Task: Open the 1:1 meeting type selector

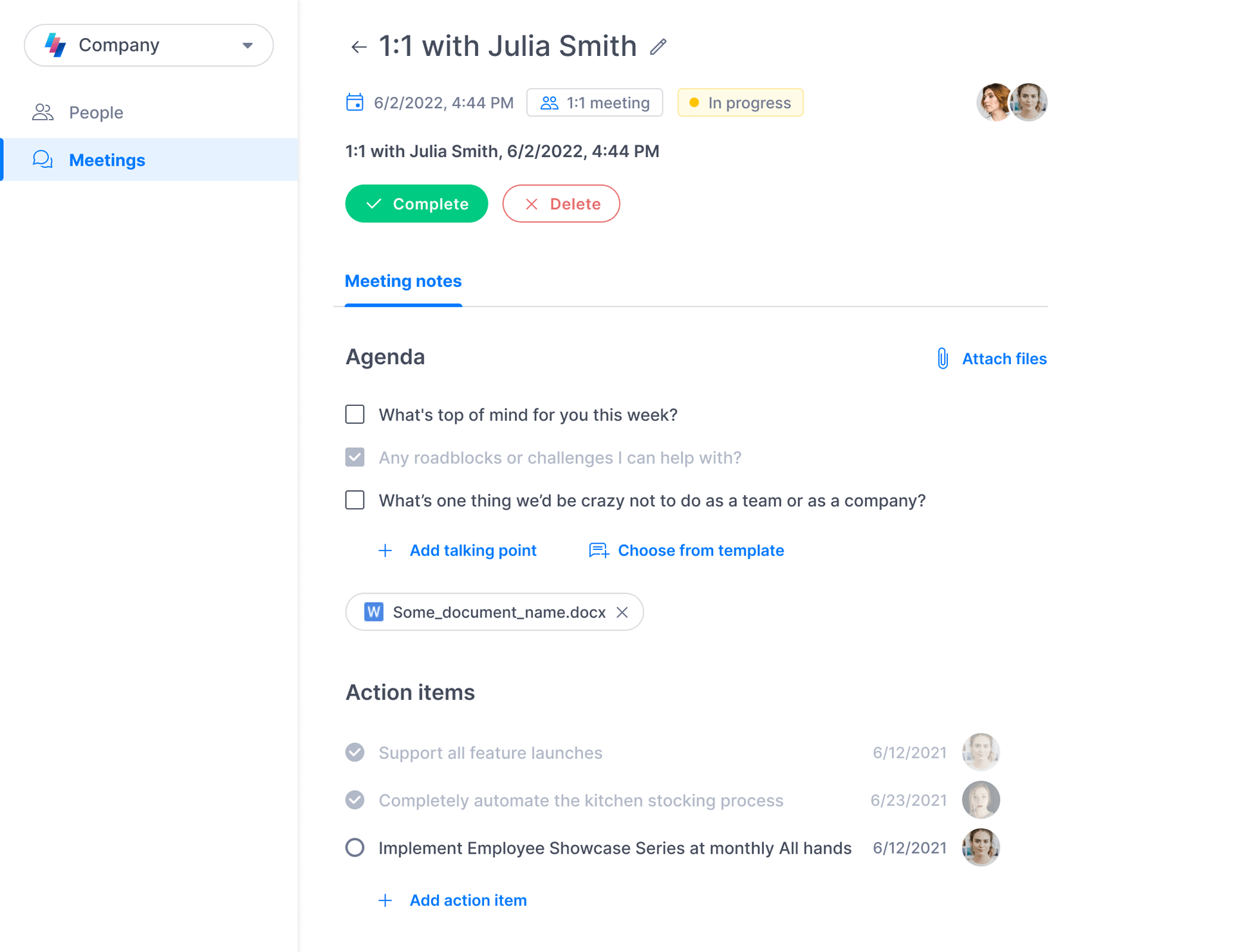Action: pyautogui.click(x=595, y=103)
